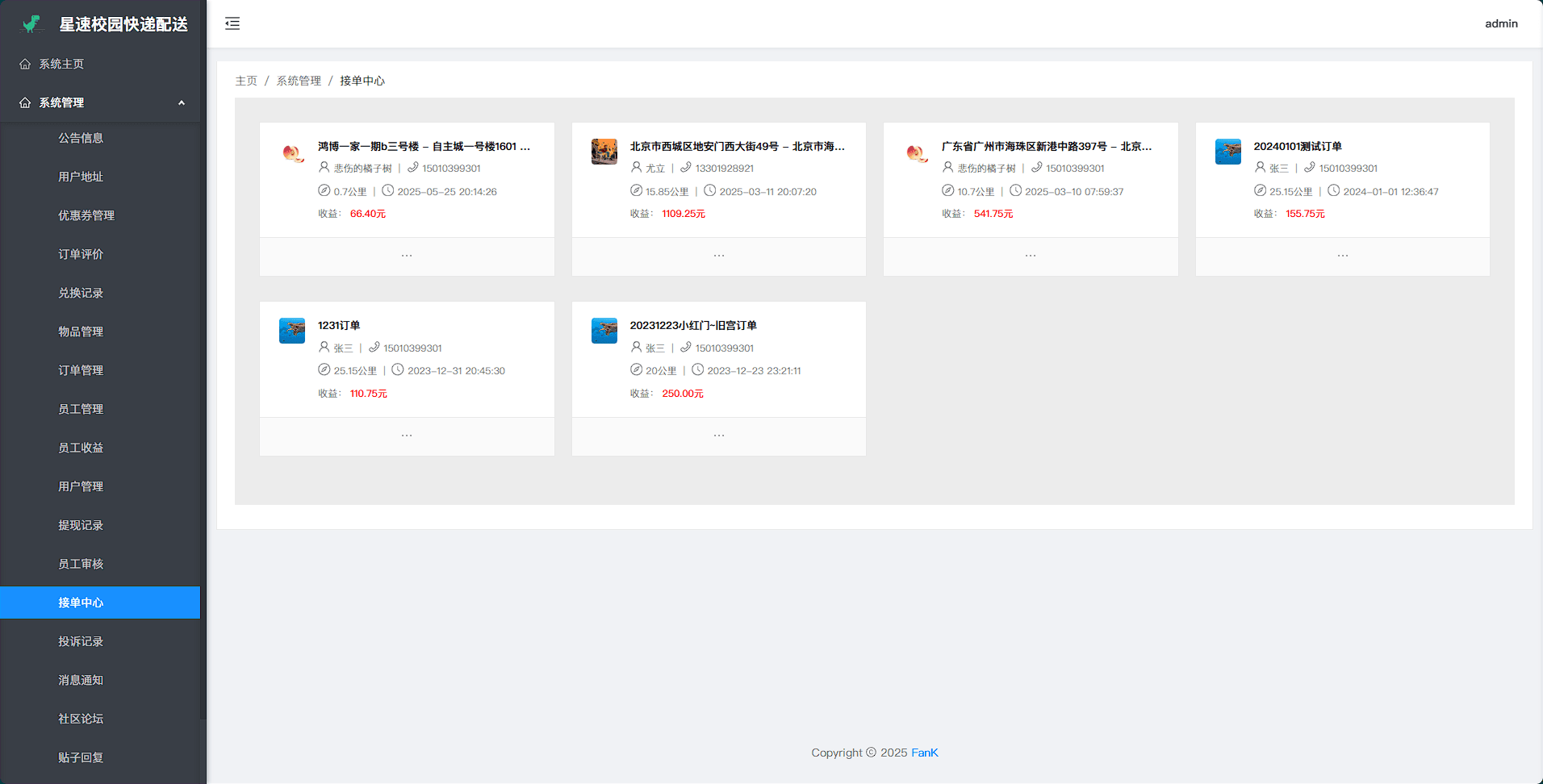Click the clock icon beside 2023-12-31 20:45:30
The height and width of the screenshot is (784, 1543).
click(397, 370)
